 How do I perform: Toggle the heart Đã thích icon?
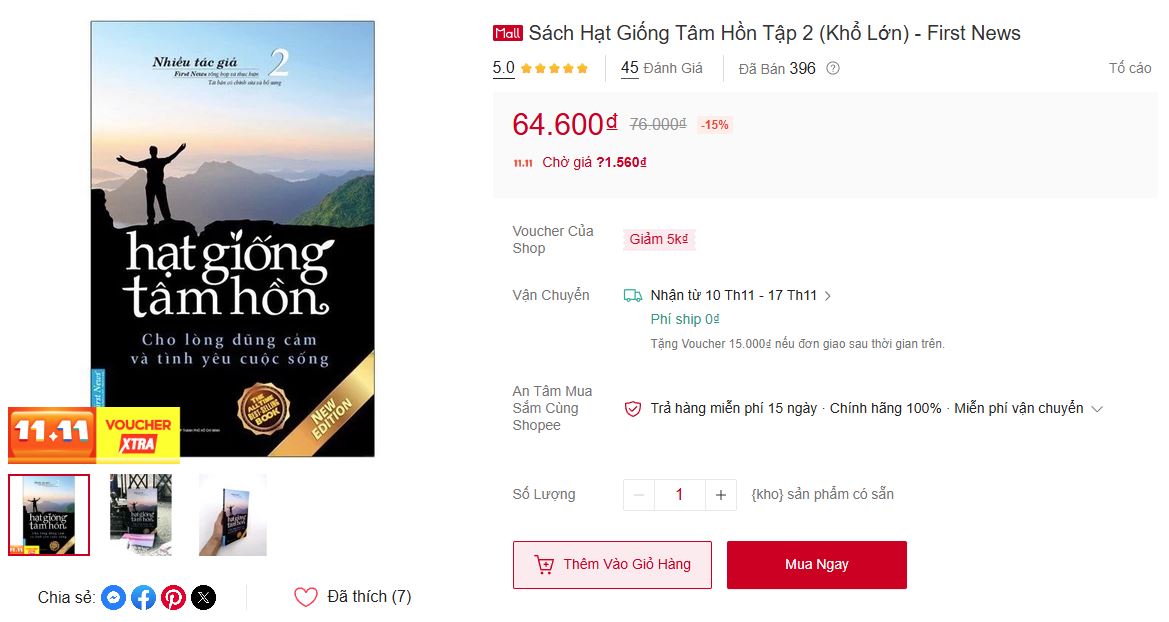[x=306, y=597]
